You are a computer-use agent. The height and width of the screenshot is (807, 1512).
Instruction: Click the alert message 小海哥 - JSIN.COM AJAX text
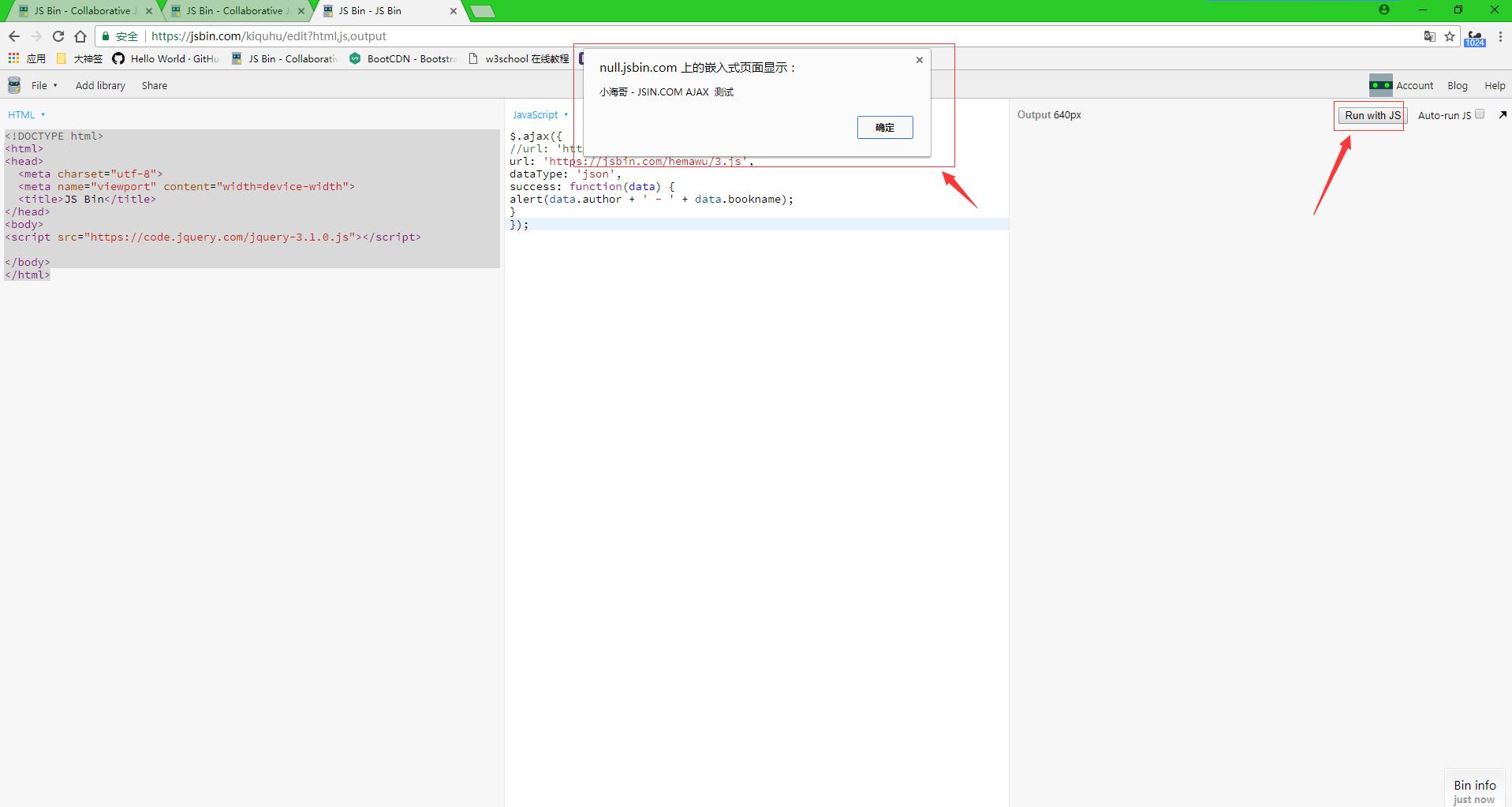coord(666,92)
